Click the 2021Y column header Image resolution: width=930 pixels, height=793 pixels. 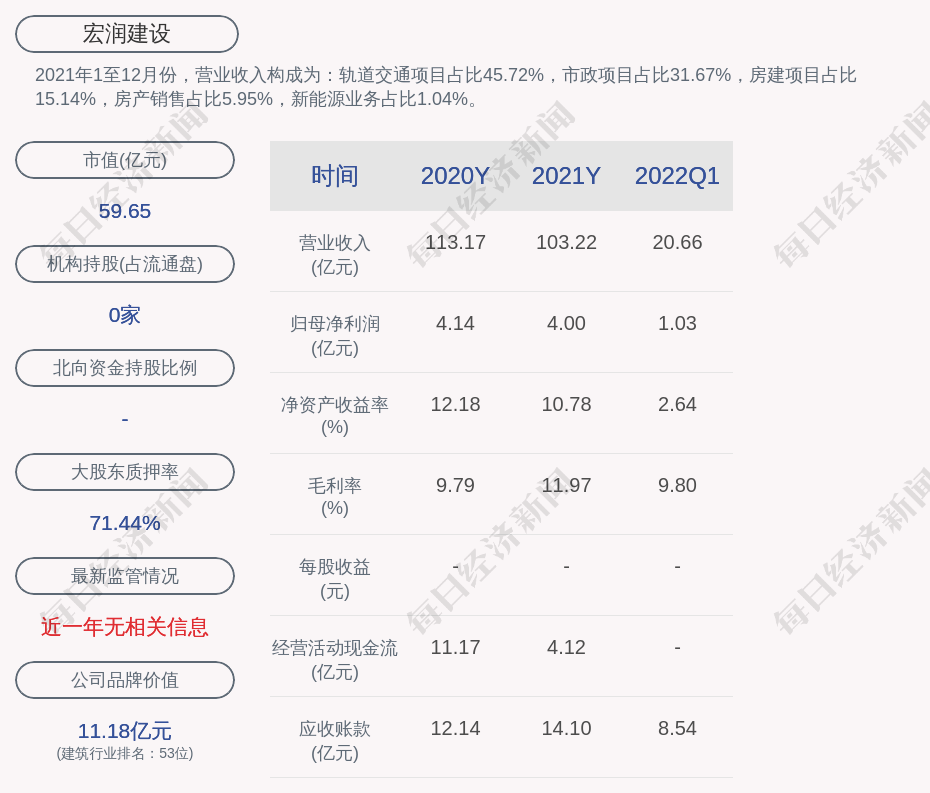point(566,176)
